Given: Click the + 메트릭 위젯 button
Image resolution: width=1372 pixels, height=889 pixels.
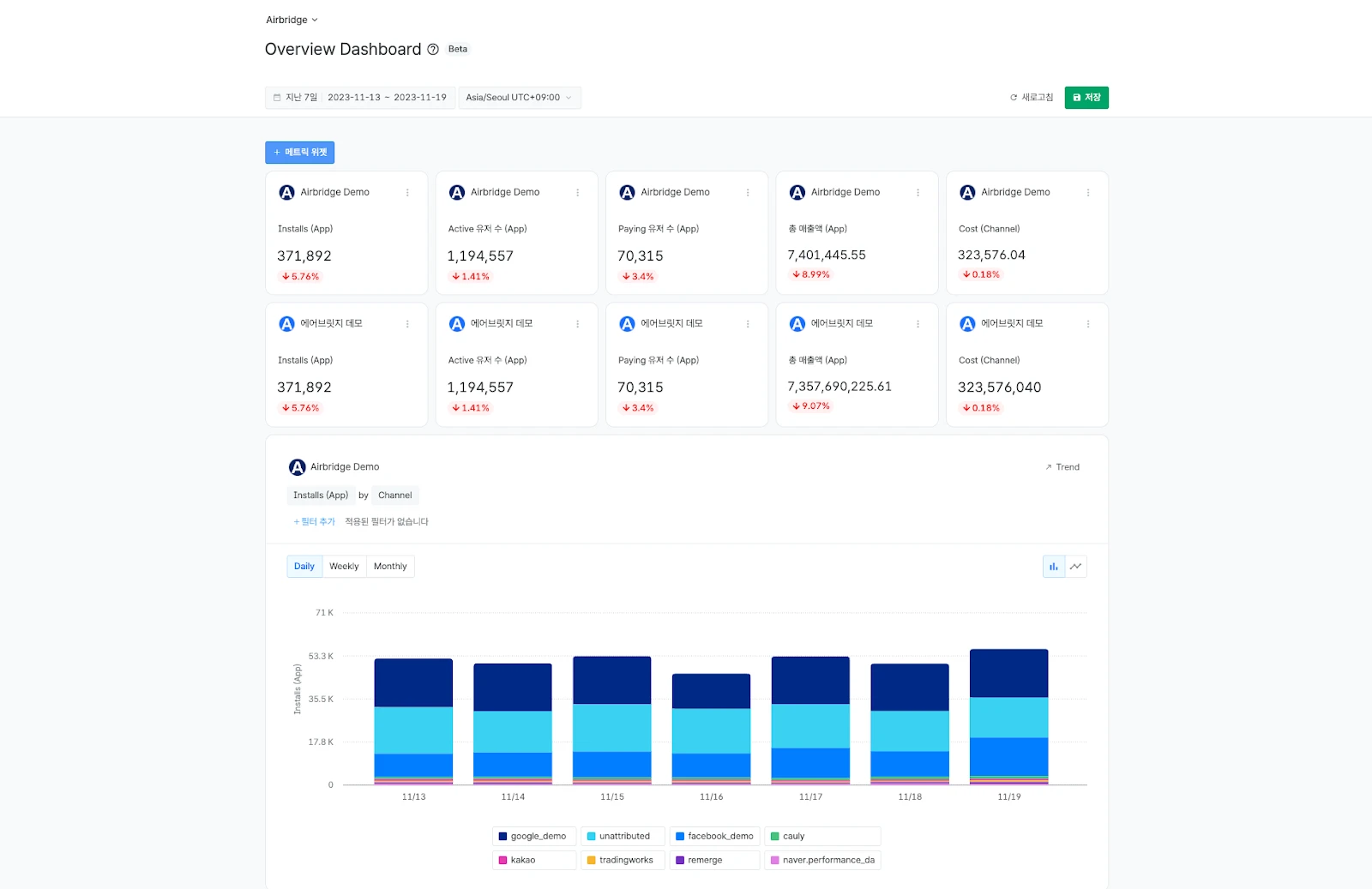Looking at the screenshot, I should coord(299,153).
